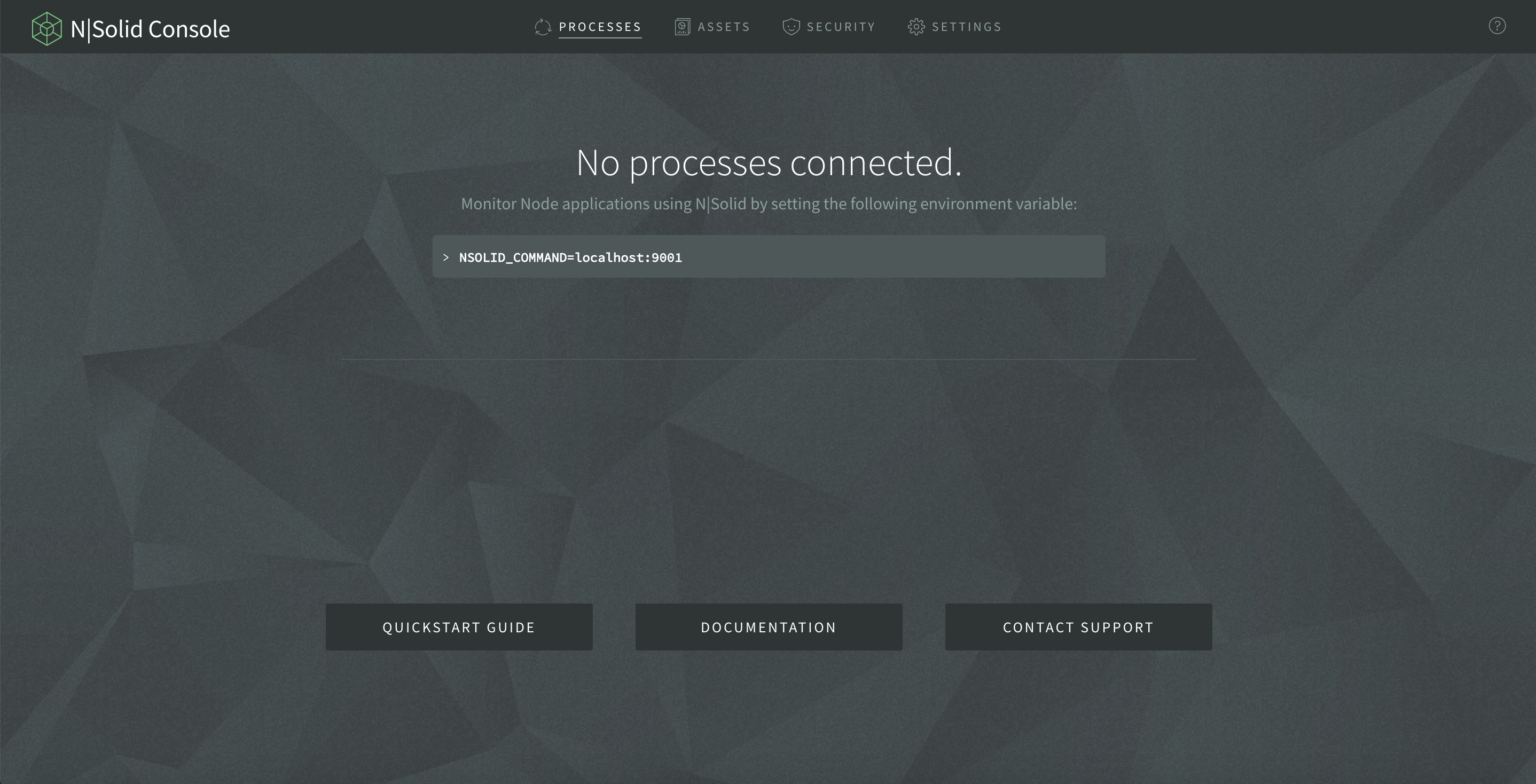This screenshot has width=1536, height=784.
Task: Click the command box prompt arrow
Action: click(445, 257)
